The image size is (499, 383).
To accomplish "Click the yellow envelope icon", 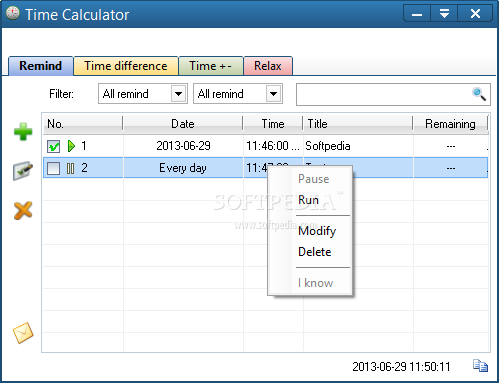I will pyautogui.click(x=23, y=332).
